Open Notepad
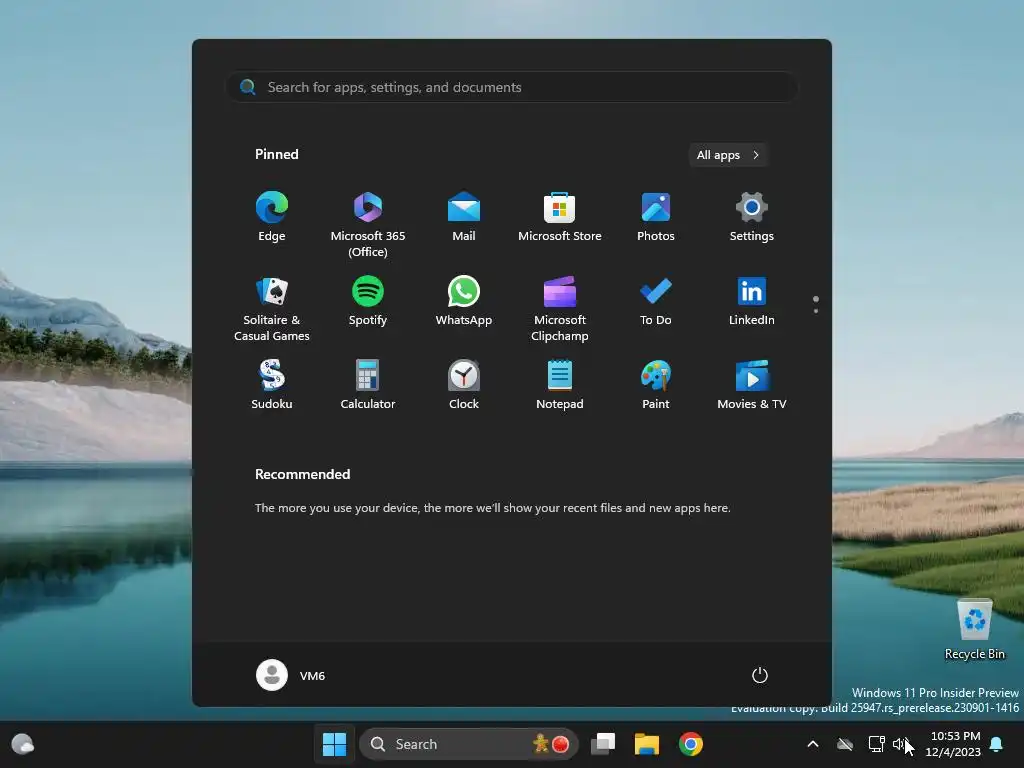The image size is (1024, 768). (x=560, y=385)
